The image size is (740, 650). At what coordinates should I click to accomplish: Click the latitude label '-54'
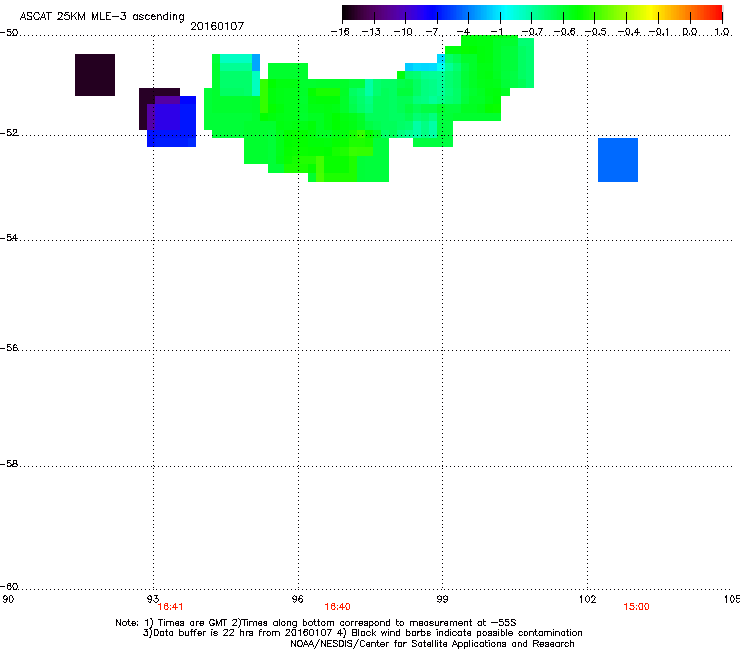click(x=9, y=238)
